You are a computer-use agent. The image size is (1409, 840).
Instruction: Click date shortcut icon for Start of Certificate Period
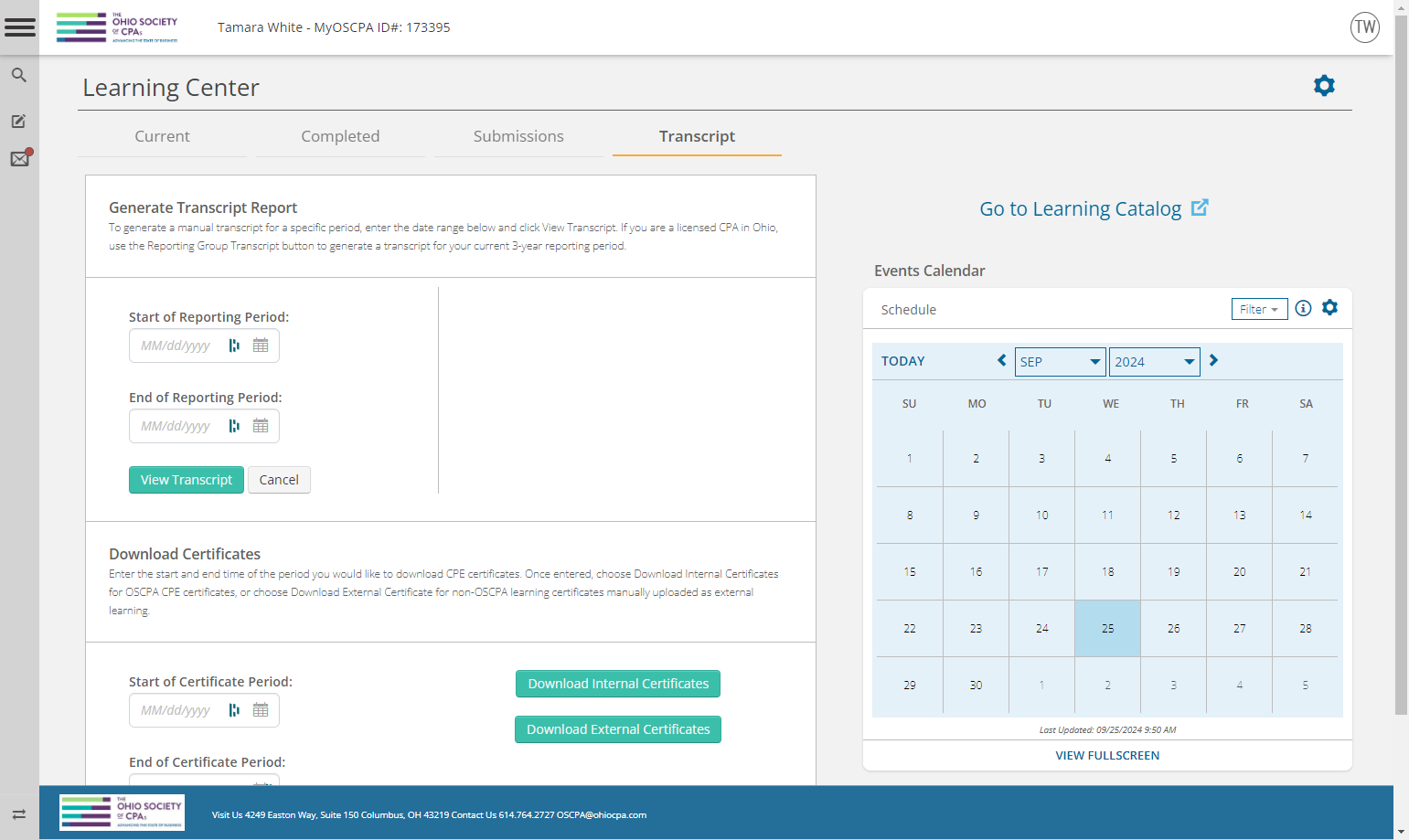pos(234,710)
